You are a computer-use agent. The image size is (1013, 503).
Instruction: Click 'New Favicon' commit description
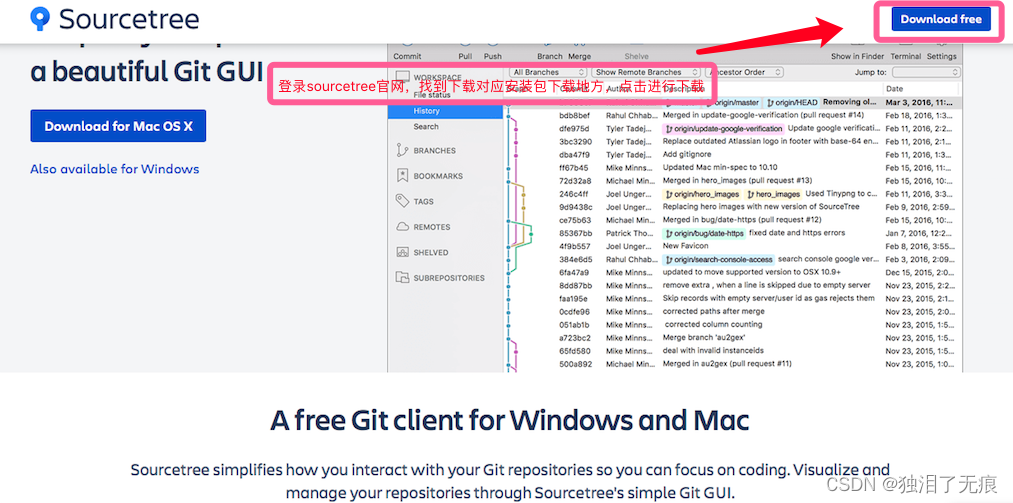(x=685, y=246)
